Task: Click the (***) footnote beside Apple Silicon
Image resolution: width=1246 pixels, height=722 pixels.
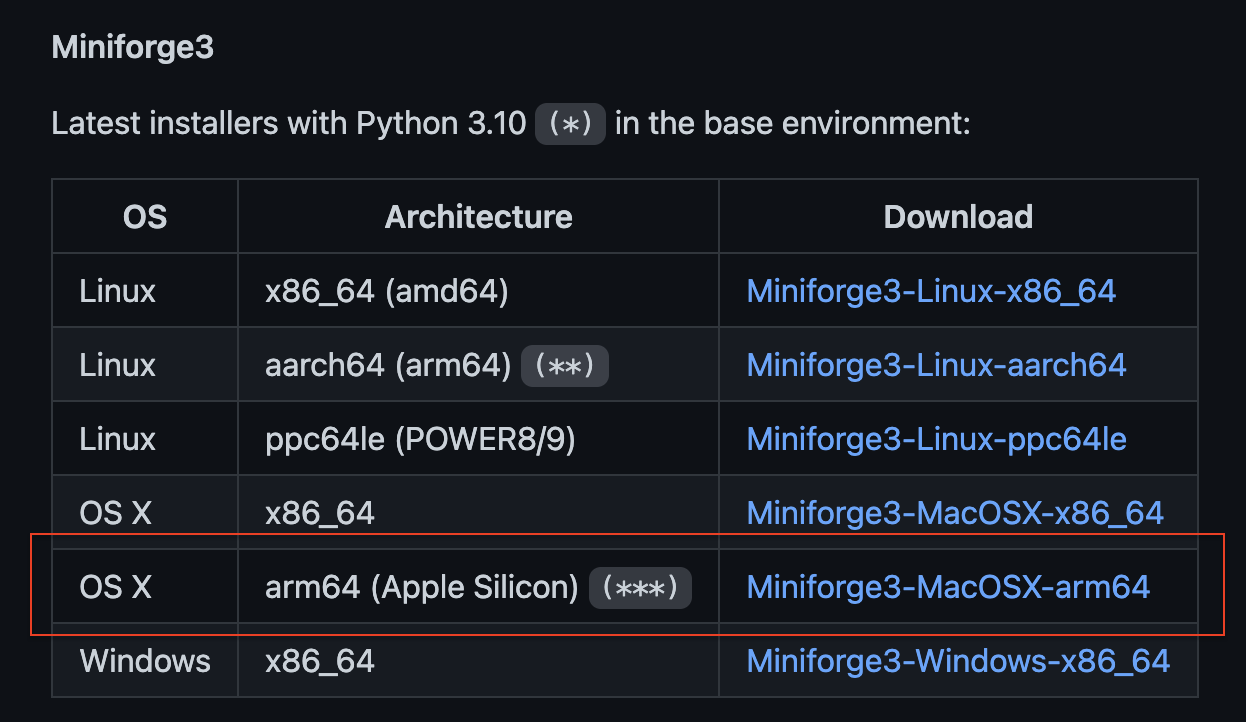Action: pos(641,588)
